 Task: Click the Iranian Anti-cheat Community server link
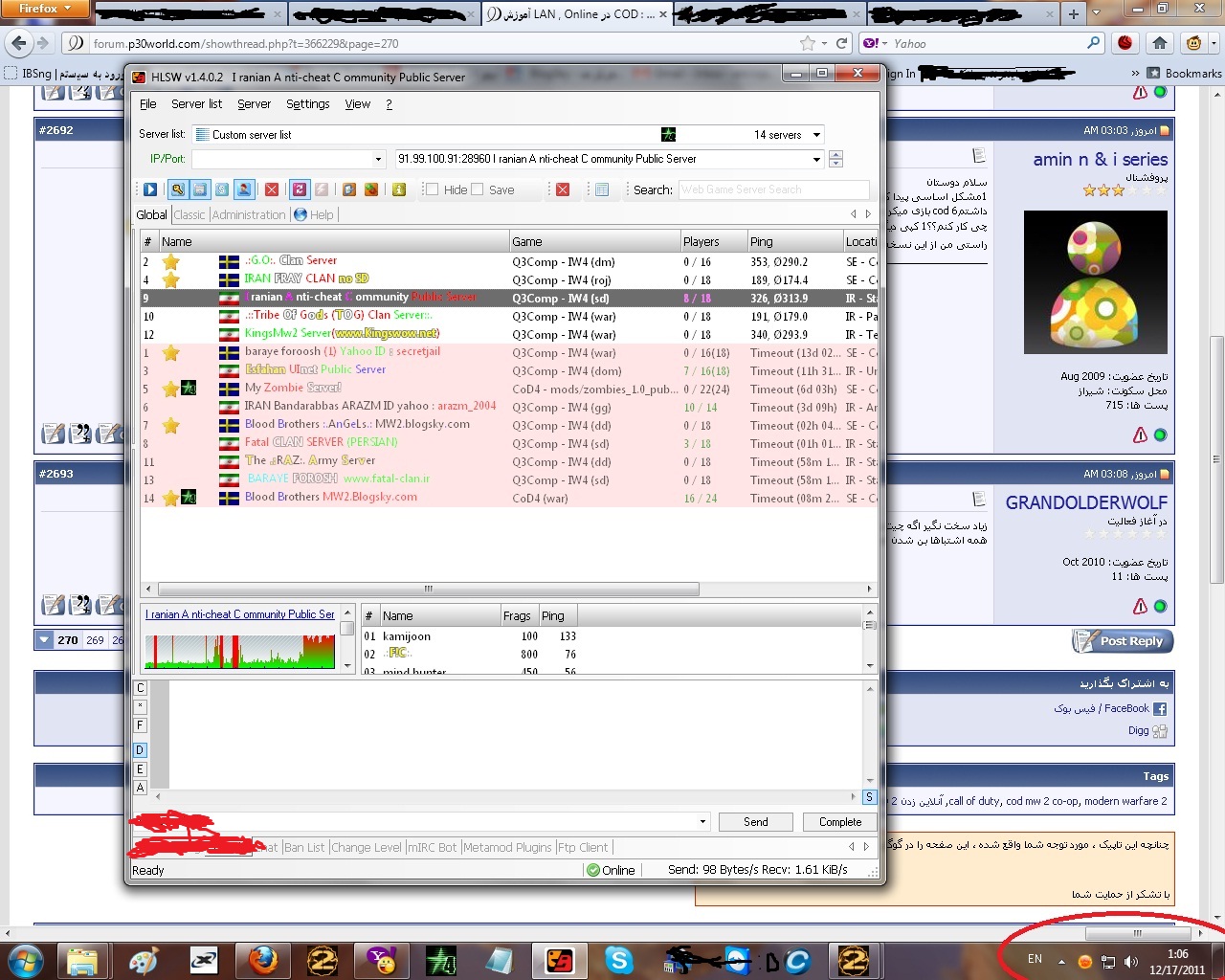point(240,614)
